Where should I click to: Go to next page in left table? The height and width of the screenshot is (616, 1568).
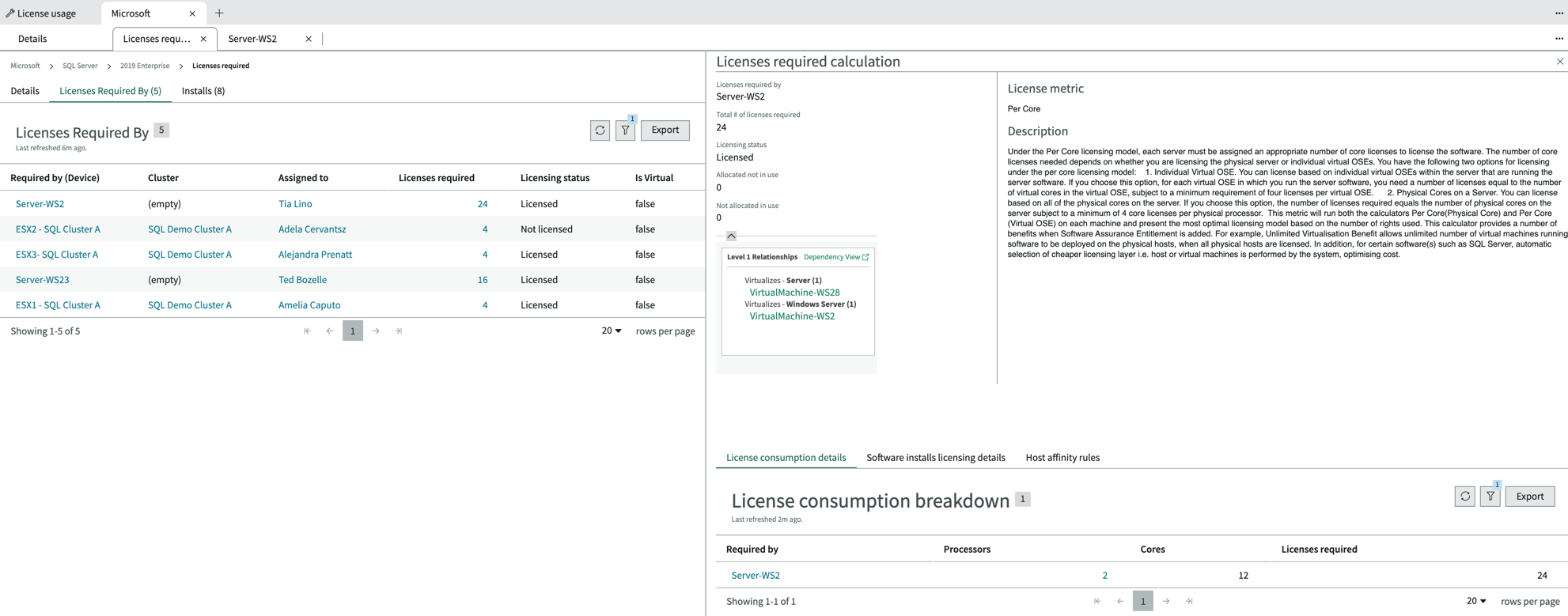click(x=376, y=331)
